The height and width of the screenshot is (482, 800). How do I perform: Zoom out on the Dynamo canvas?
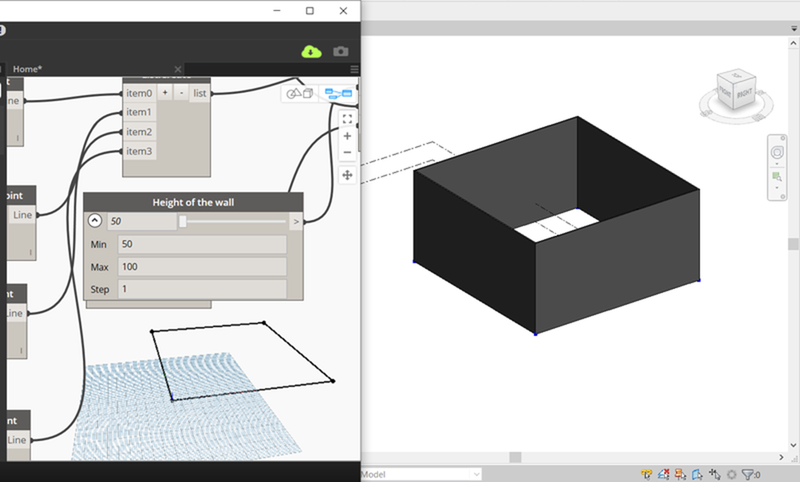tap(347, 153)
